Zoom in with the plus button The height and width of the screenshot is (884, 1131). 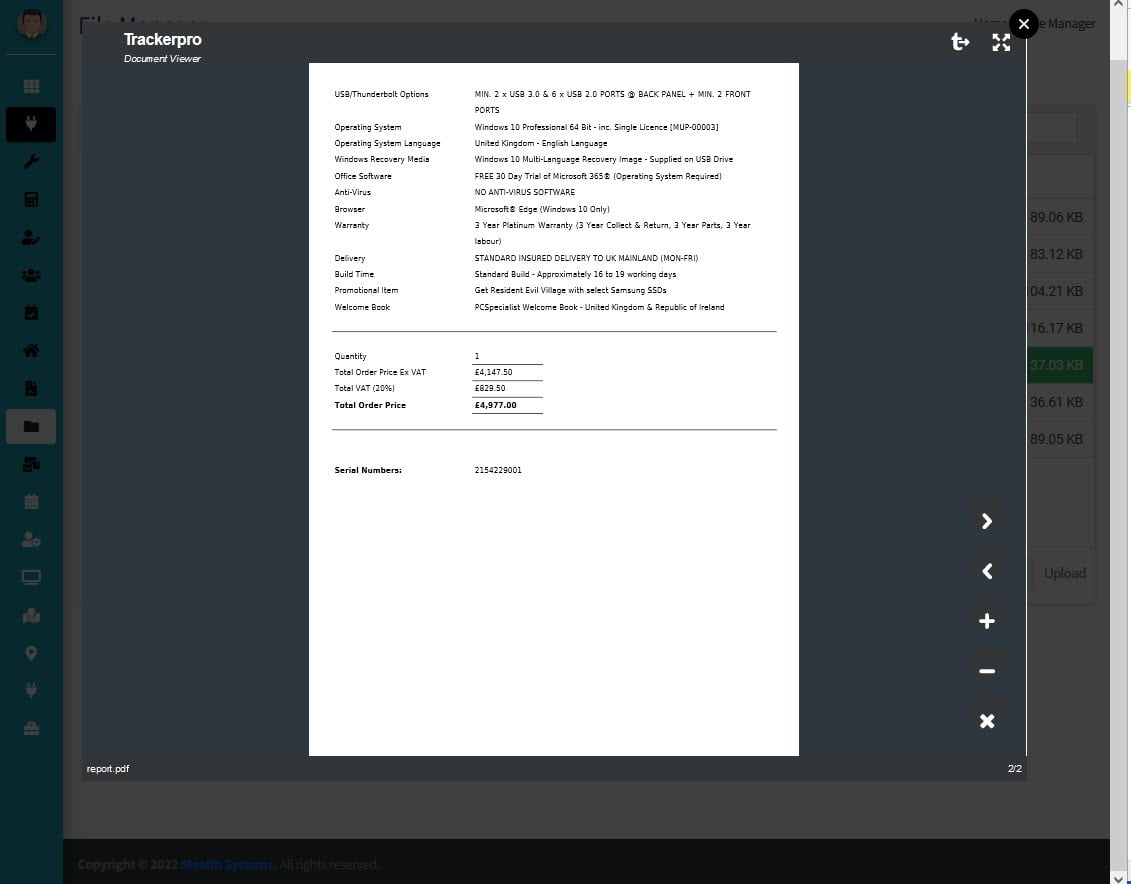click(x=986, y=621)
